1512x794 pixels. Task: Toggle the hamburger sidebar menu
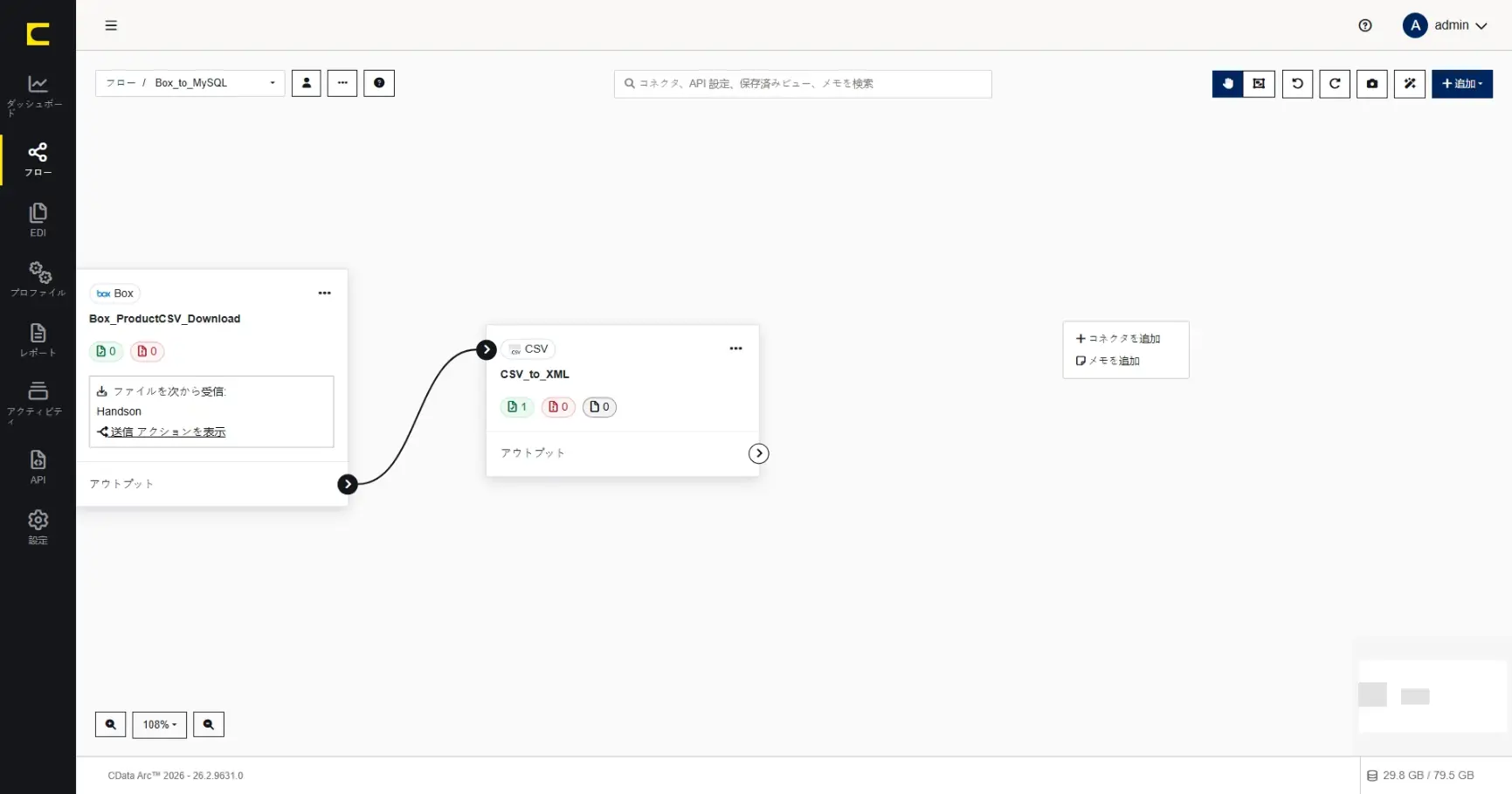pyautogui.click(x=111, y=25)
